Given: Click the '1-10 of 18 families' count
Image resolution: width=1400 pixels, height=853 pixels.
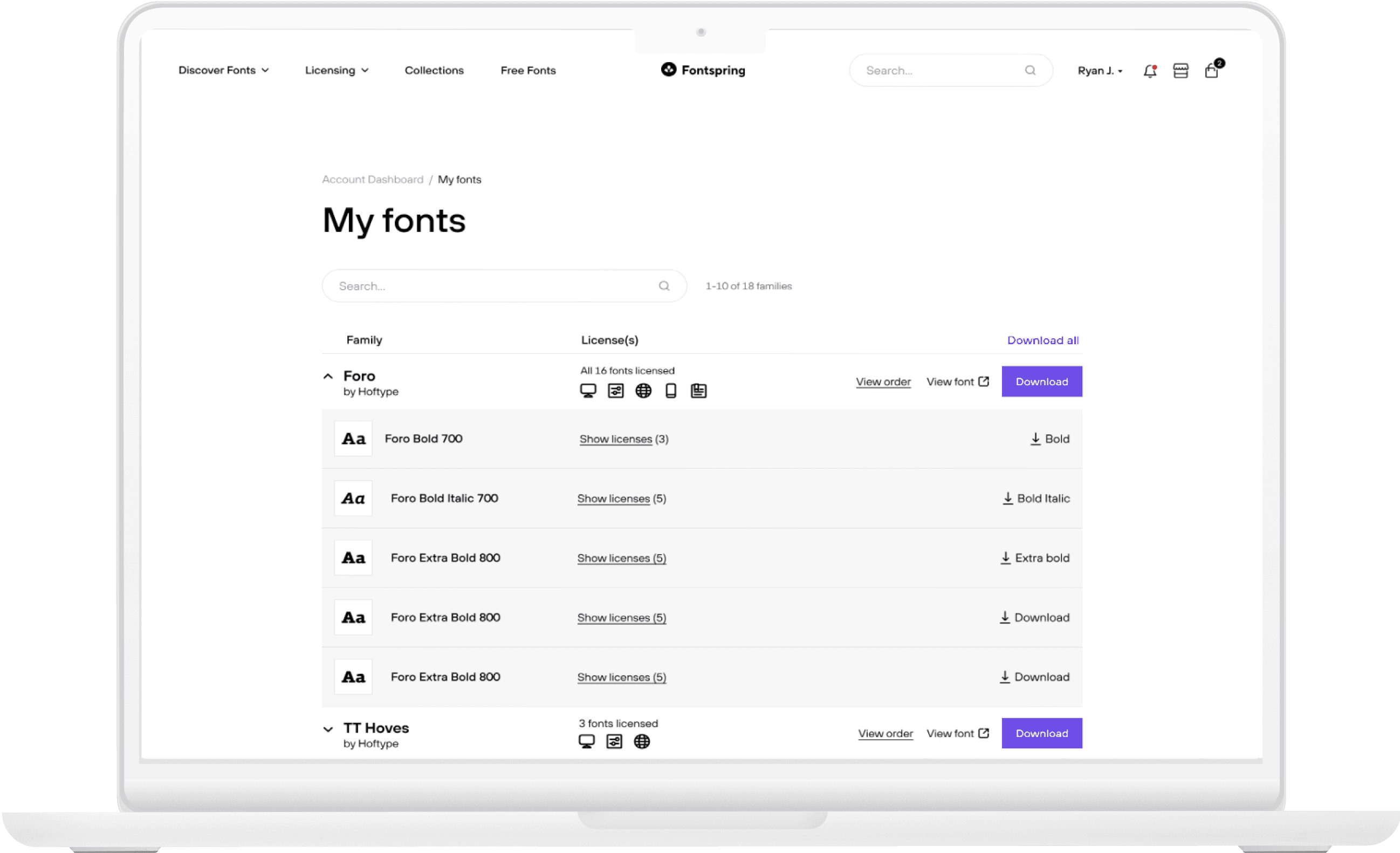Looking at the screenshot, I should 749,286.
